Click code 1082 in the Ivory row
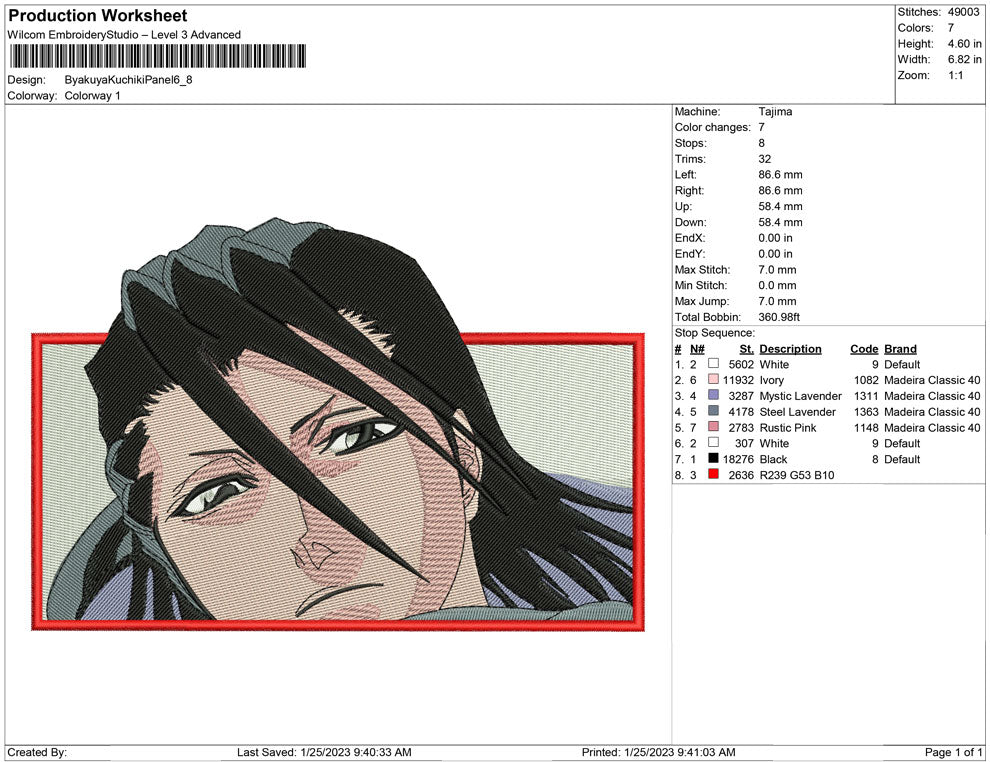The image size is (990, 762). point(866,380)
